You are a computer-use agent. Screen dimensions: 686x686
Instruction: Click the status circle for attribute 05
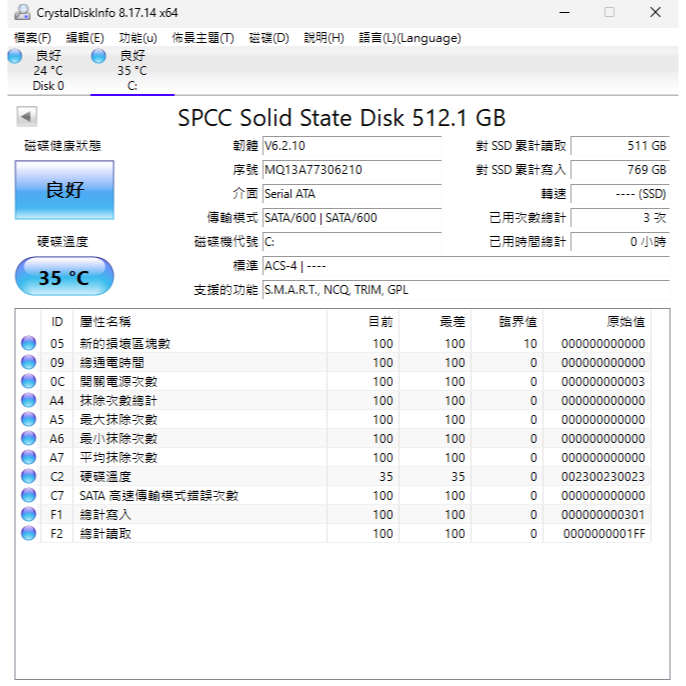[28, 343]
